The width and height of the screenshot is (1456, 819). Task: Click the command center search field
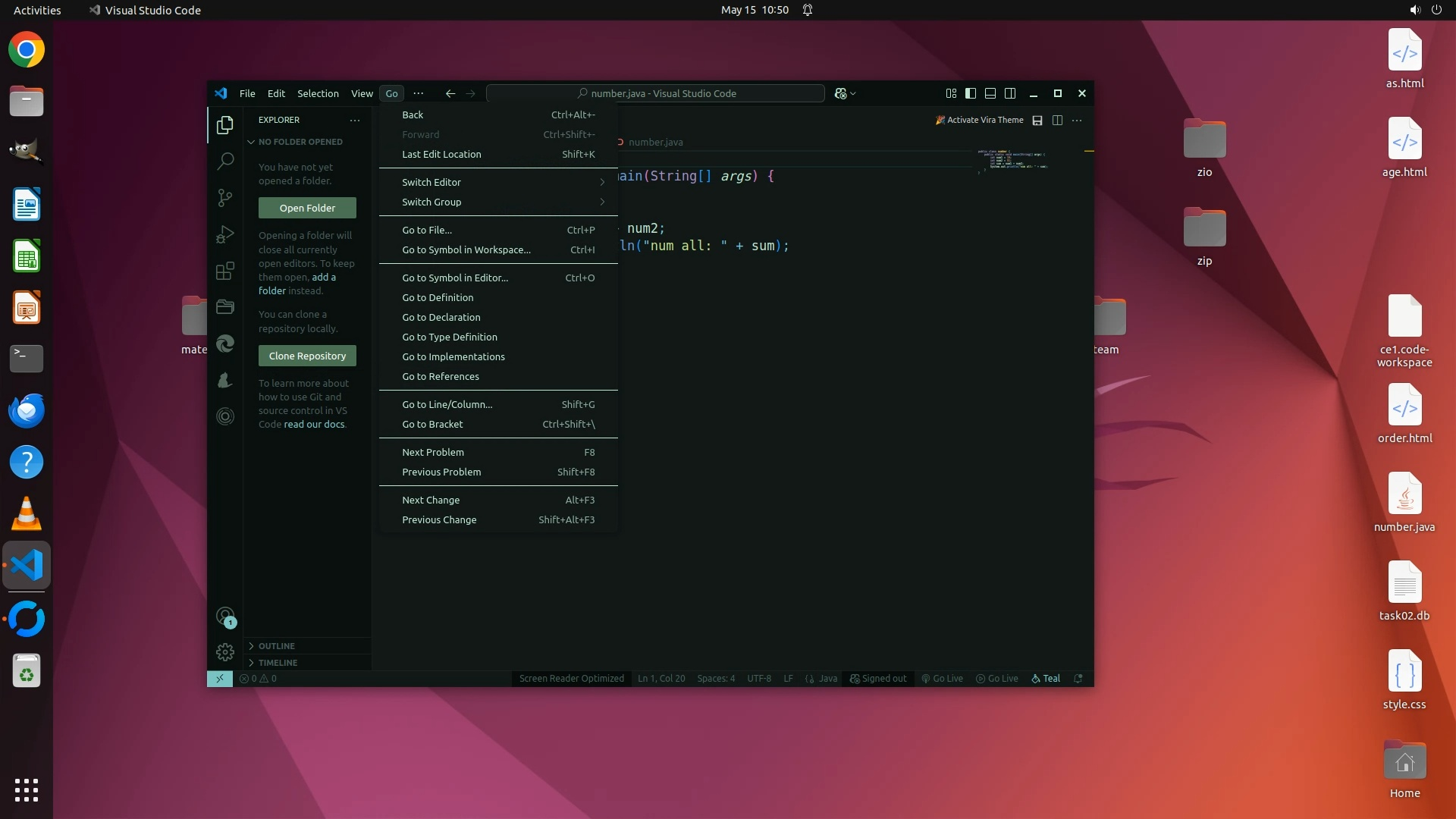[x=656, y=93]
